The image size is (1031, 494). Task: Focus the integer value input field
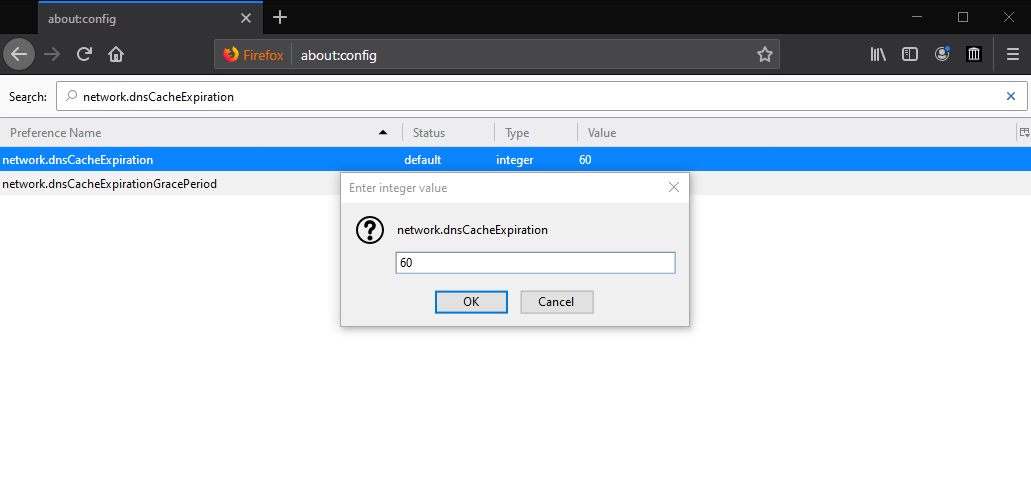point(535,263)
